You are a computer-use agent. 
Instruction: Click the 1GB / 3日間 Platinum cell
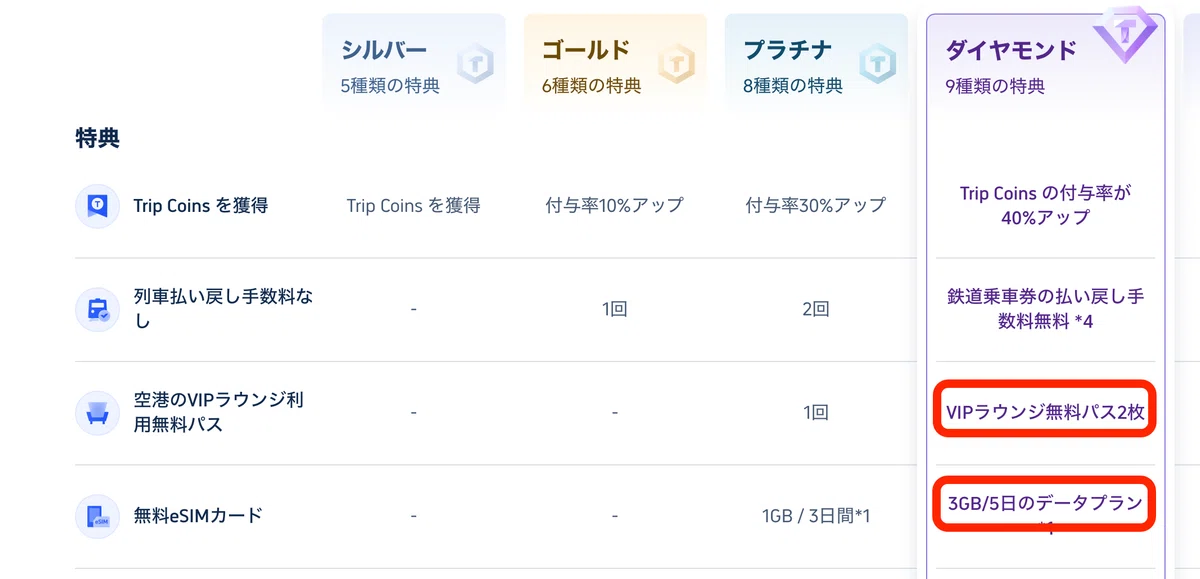(x=816, y=516)
